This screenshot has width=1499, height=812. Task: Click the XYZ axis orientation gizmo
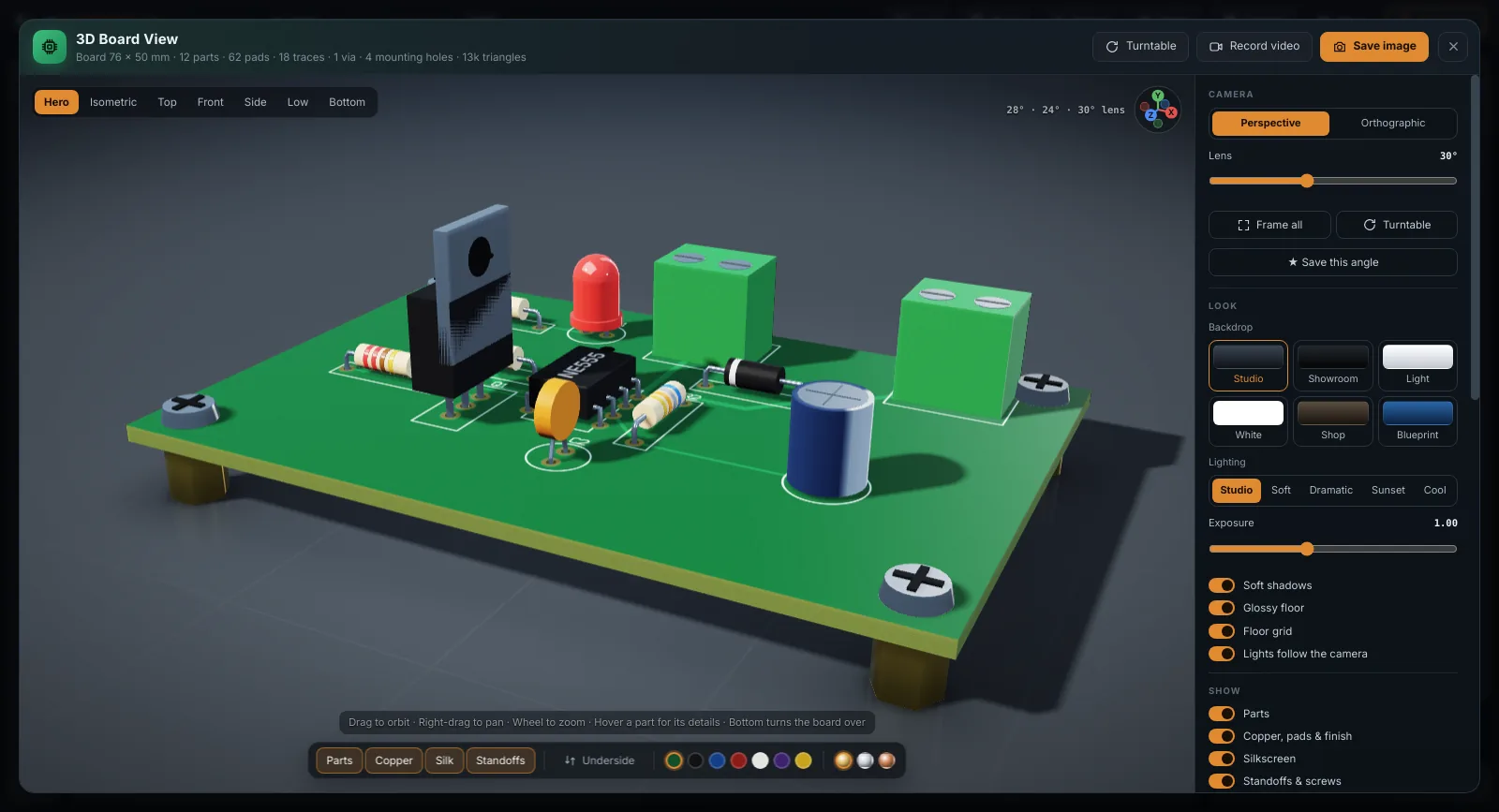click(1158, 111)
